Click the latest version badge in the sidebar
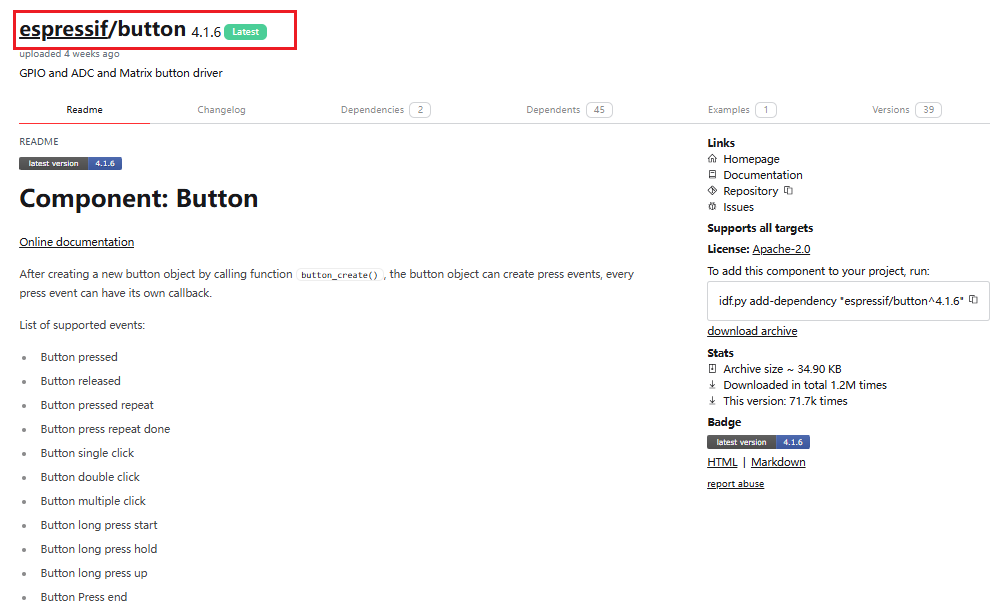The height and width of the screenshot is (616, 1007). [758, 442]
